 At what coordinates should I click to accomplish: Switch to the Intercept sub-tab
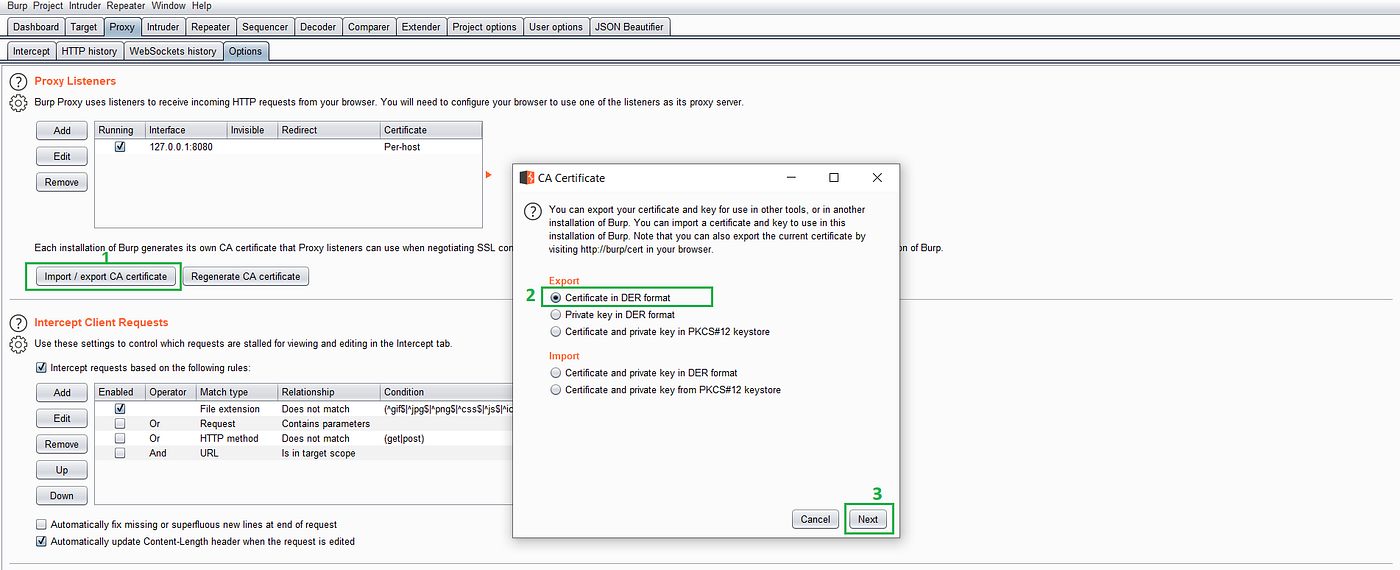31,51
